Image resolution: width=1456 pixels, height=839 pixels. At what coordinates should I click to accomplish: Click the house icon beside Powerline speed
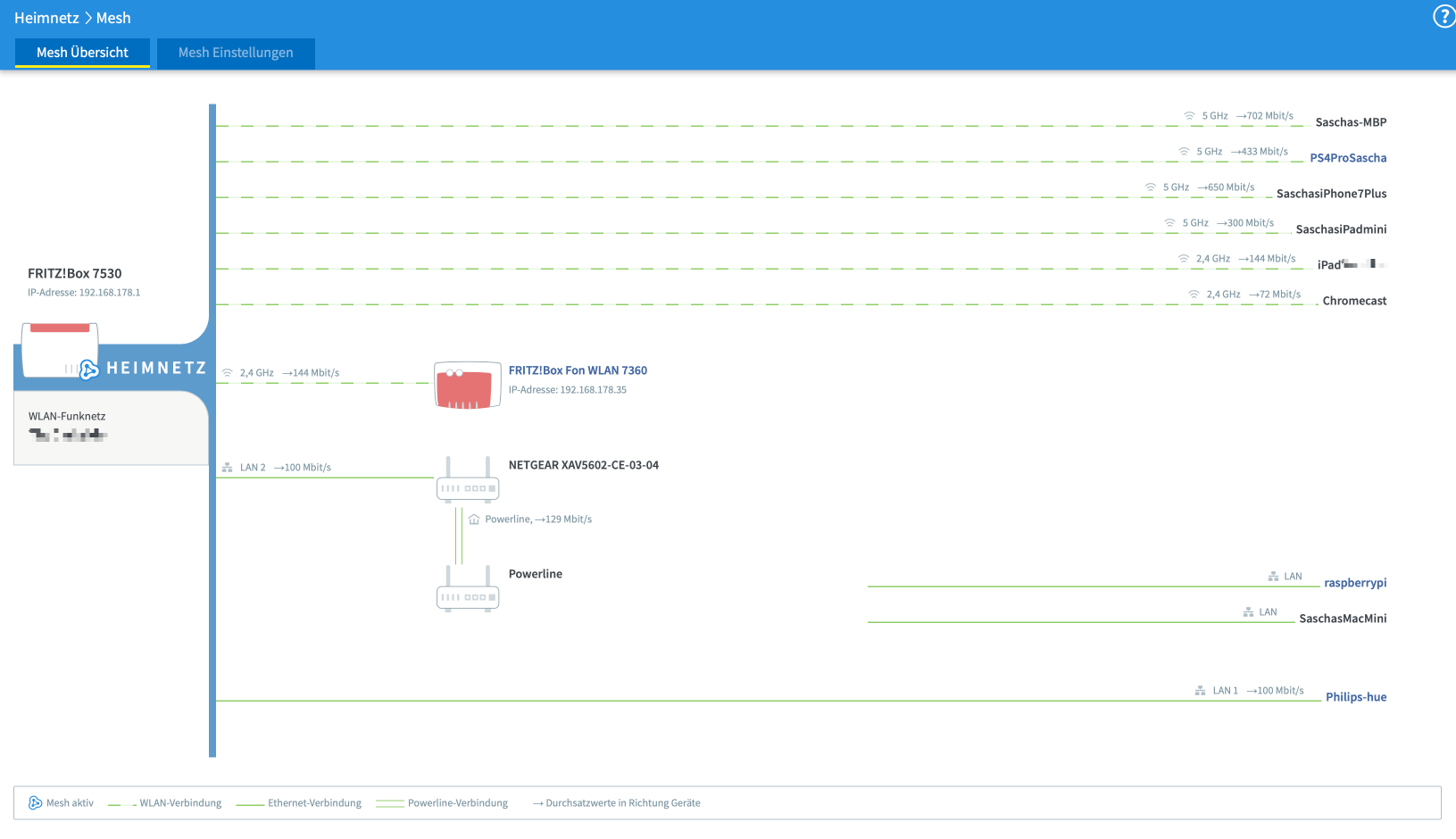[474, 519]
